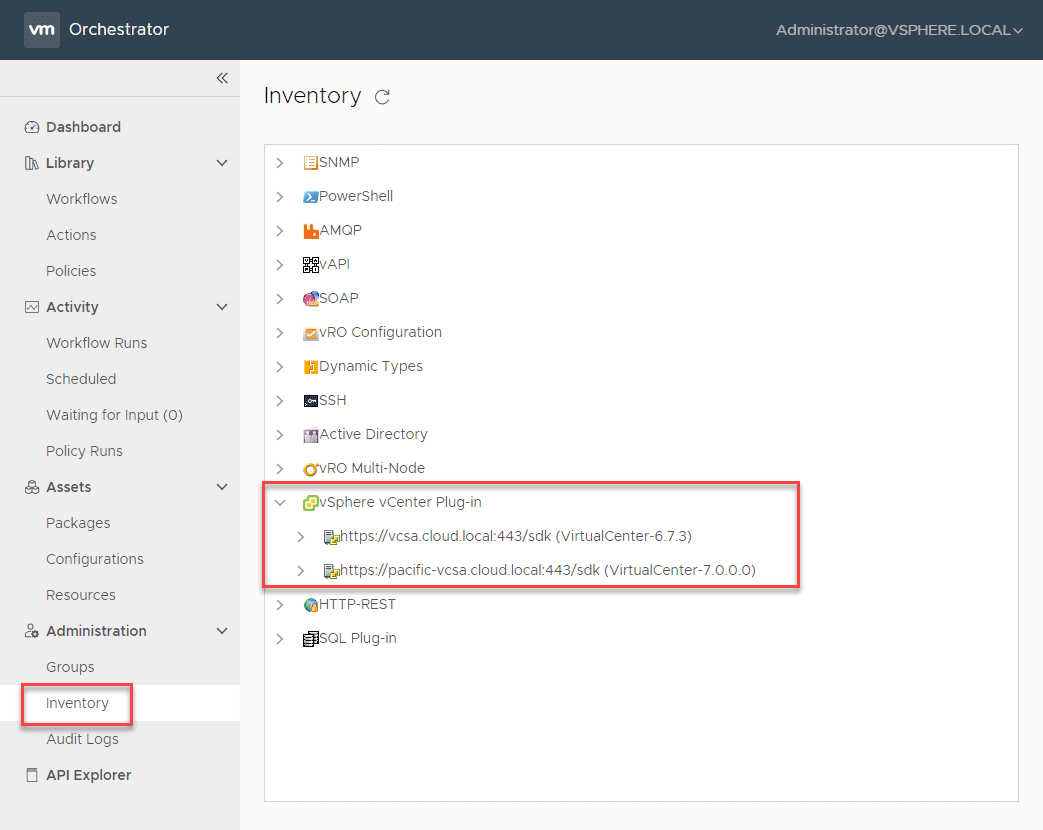The width and height of the screenshot is (1043, 830).
Task: Collapse the vSphere vCenter Plug-in node
Action: [x=280, y=502]
